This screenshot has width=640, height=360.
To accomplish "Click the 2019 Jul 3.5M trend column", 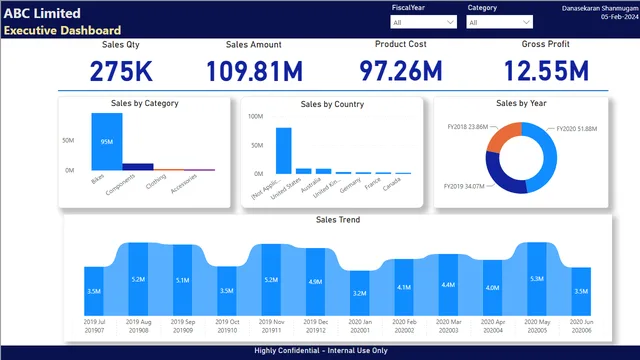I will [x=94, y=291].
